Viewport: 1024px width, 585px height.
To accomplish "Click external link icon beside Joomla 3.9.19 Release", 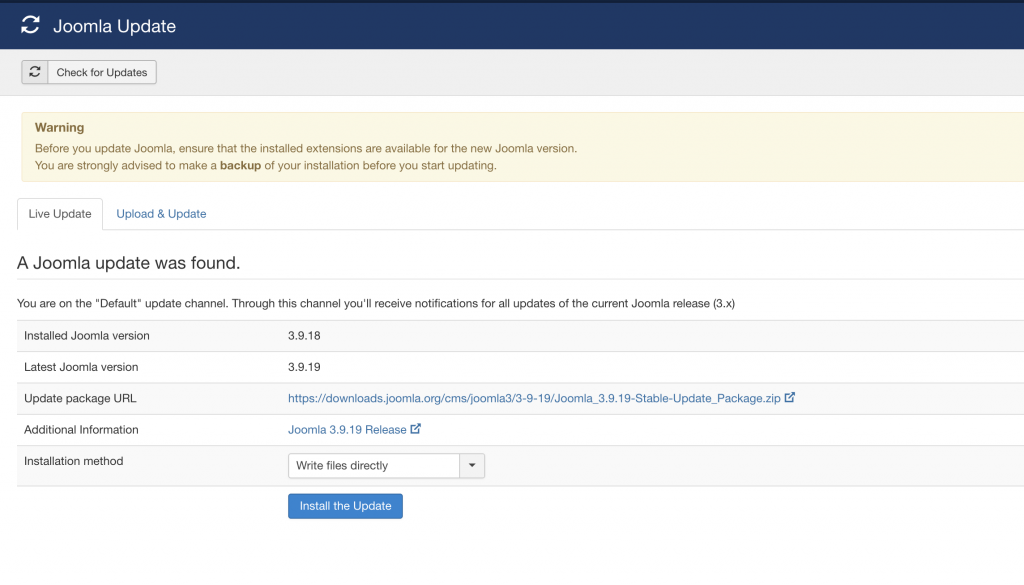I will coord(416,429).
